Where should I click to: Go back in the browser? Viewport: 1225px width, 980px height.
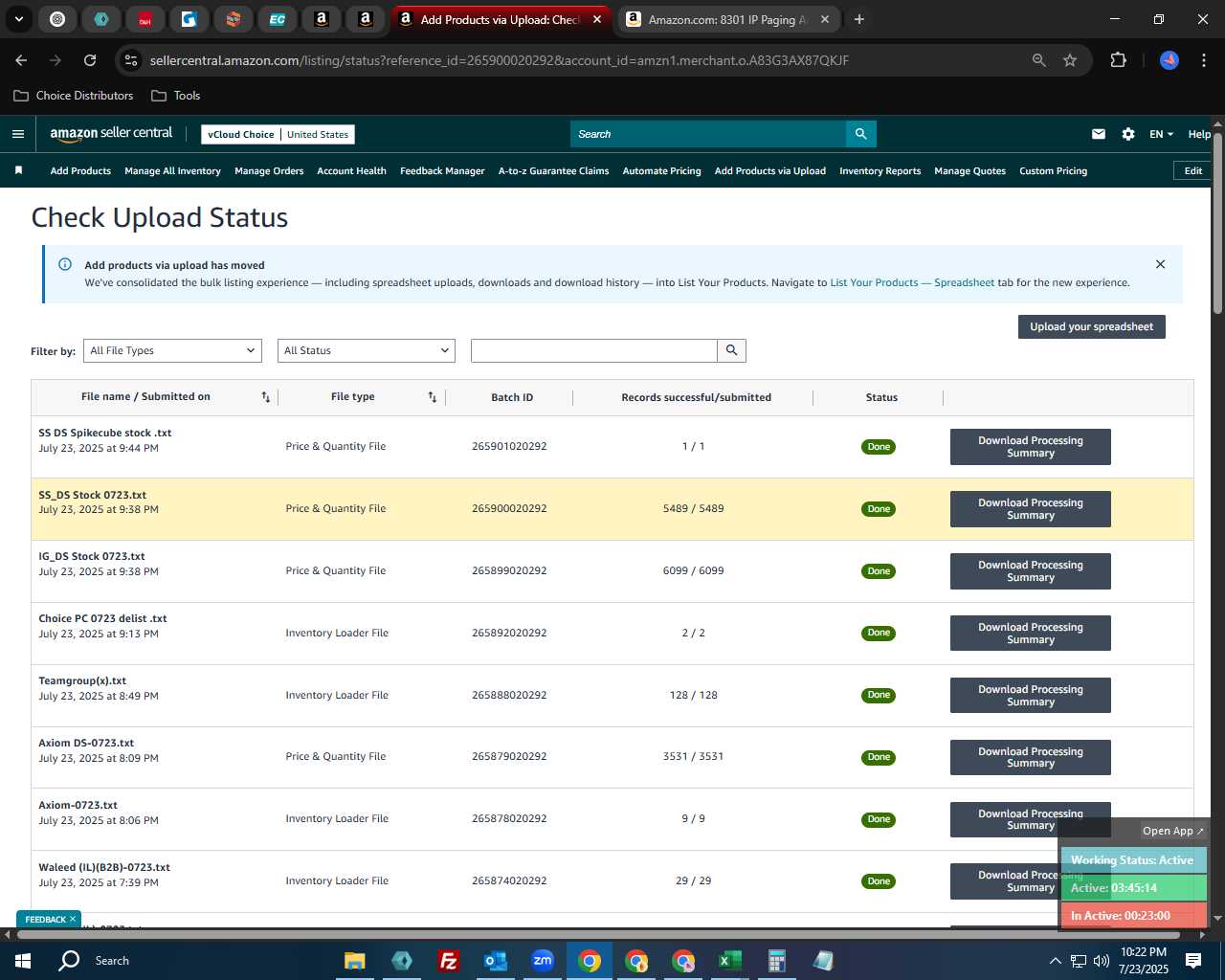tap(21, 60)
